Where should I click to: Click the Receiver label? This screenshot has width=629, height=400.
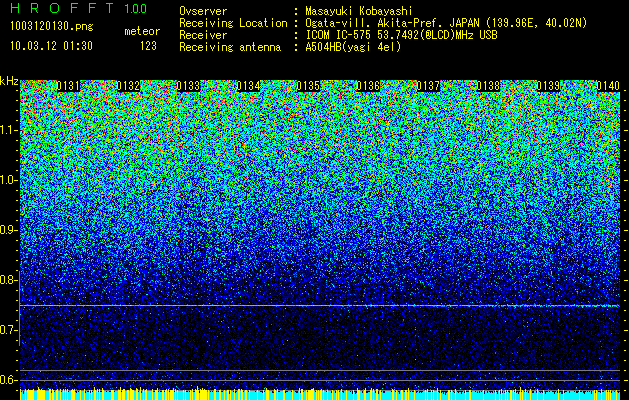click(203, 35)
